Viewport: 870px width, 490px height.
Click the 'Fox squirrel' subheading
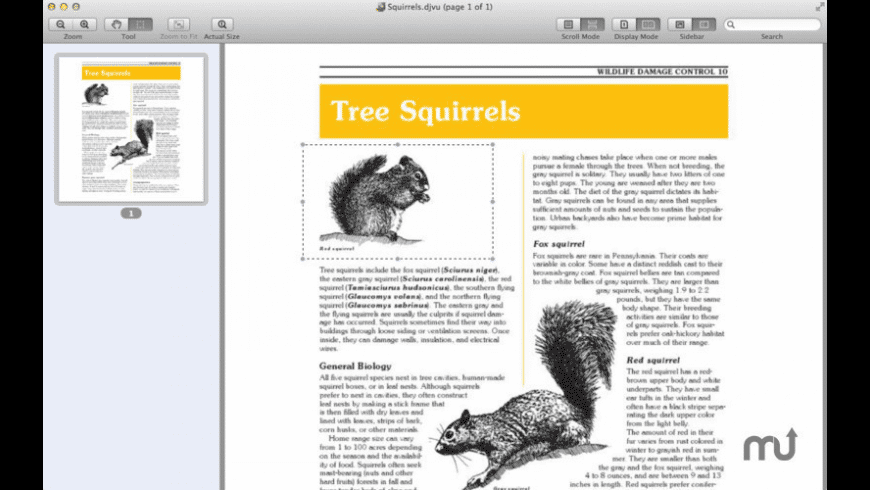tap(558, 244)
